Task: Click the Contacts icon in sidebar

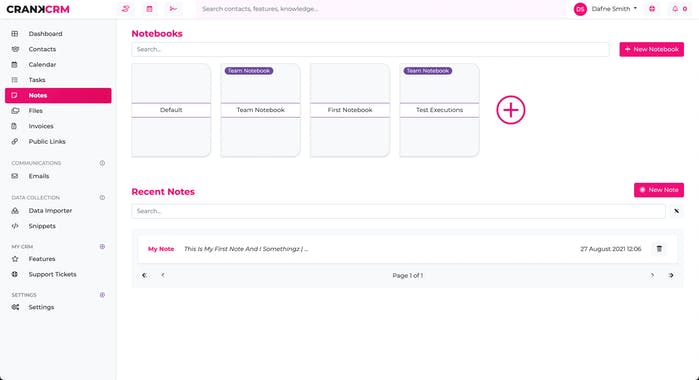Action: [15, 49]
